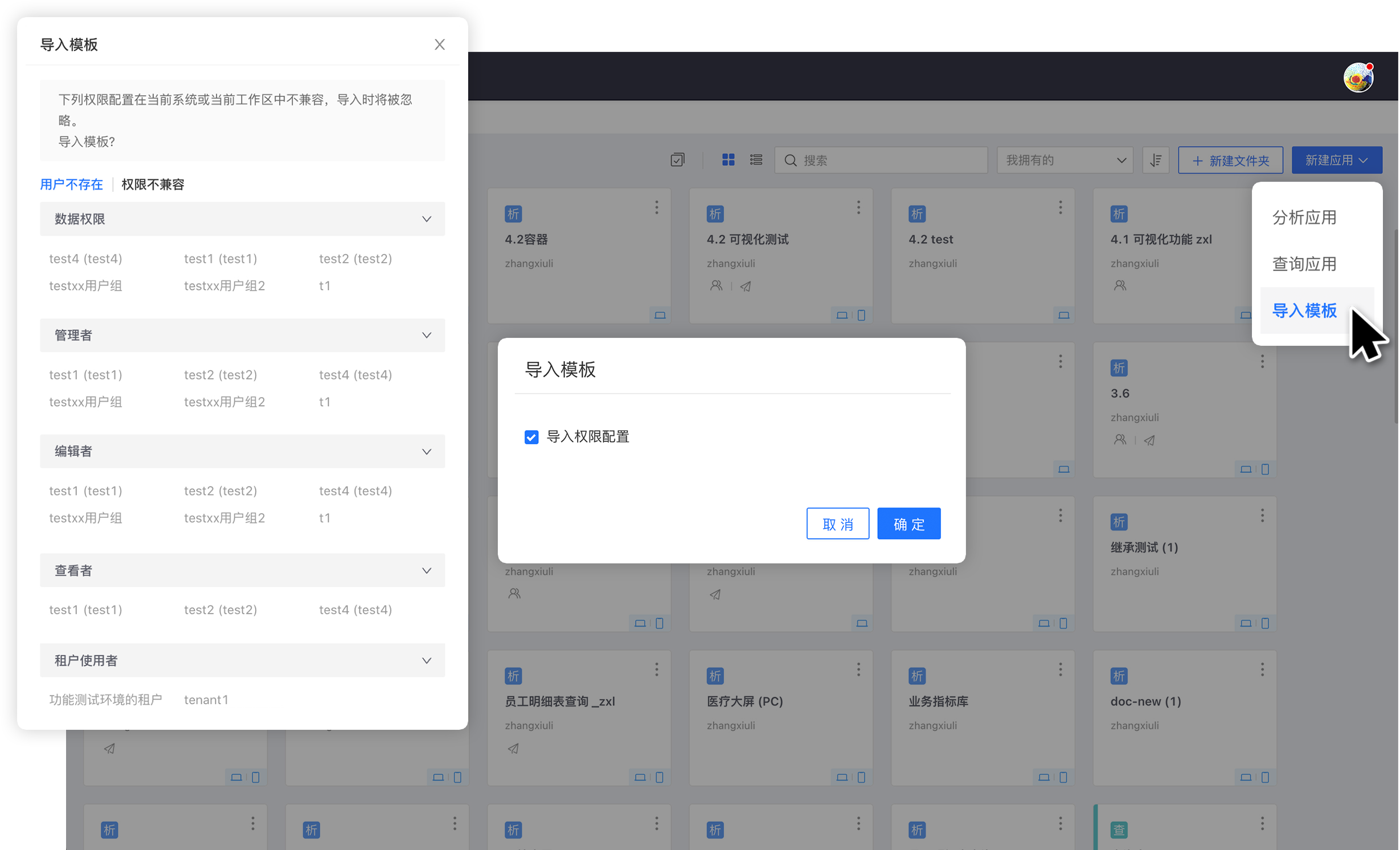Click the 析 icon on 4.2可视化测试 app

(x=716, y=213)
